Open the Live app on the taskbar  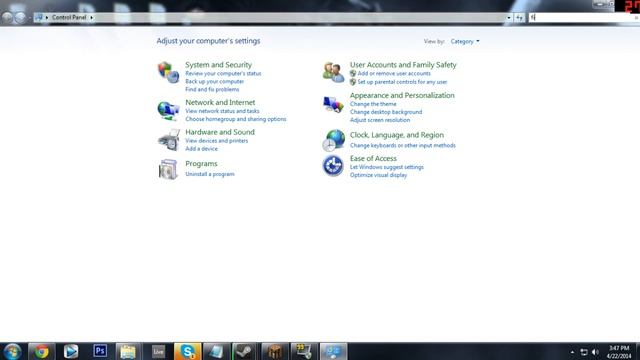[x=158, y=351]
